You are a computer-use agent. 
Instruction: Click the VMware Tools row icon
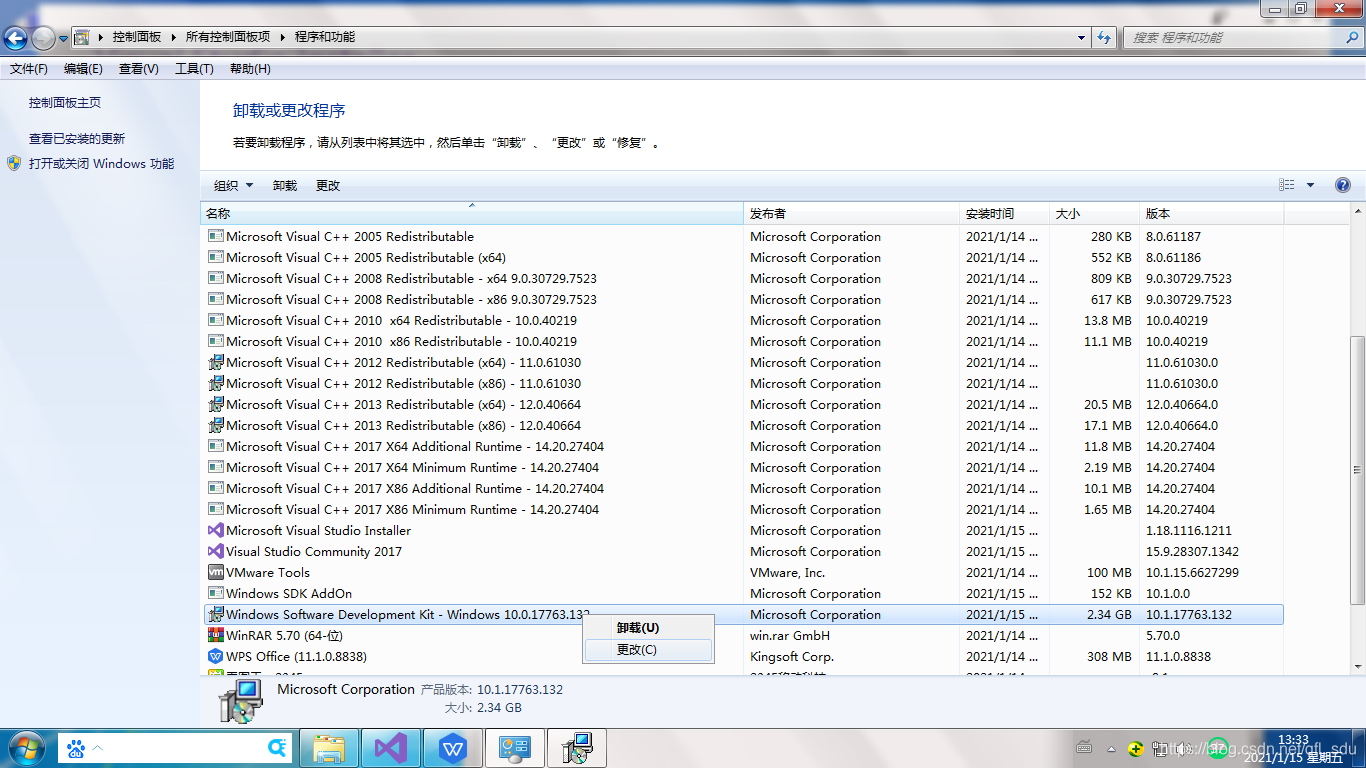215,572
